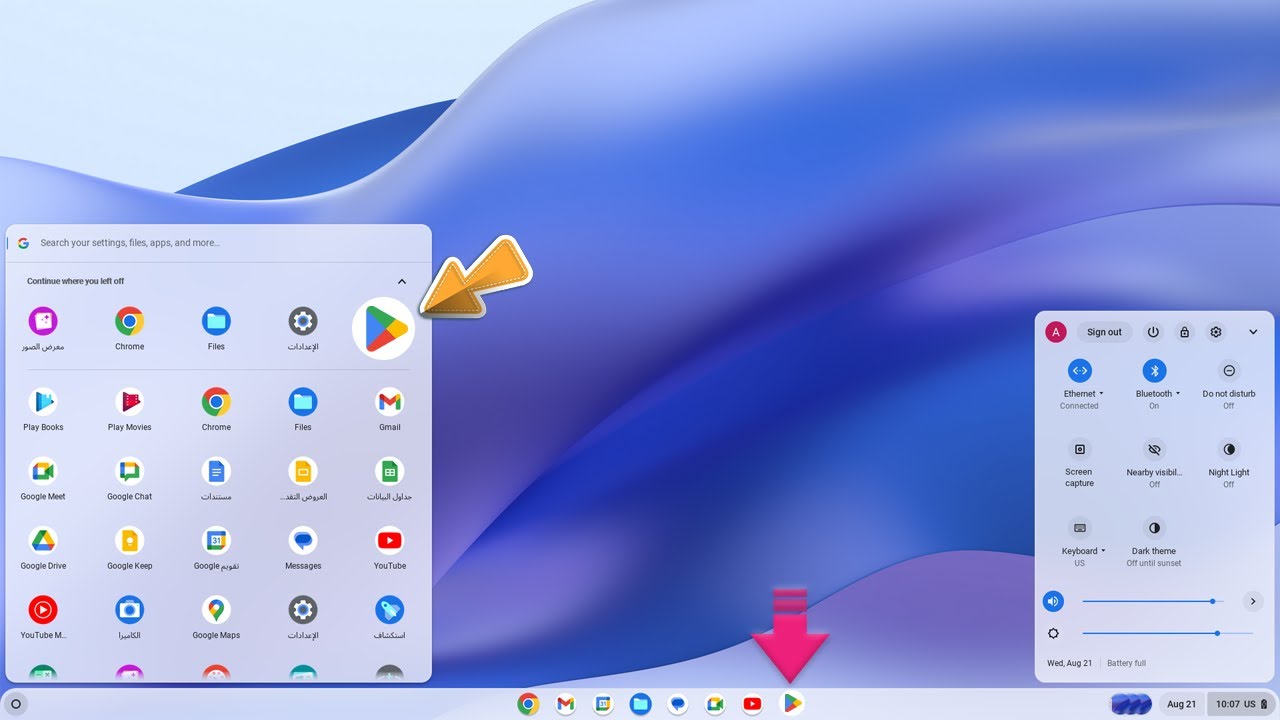Enable Night Light
This screenshot has height=720, width=1280.
pyautogui.click(x=1229, y=449)
